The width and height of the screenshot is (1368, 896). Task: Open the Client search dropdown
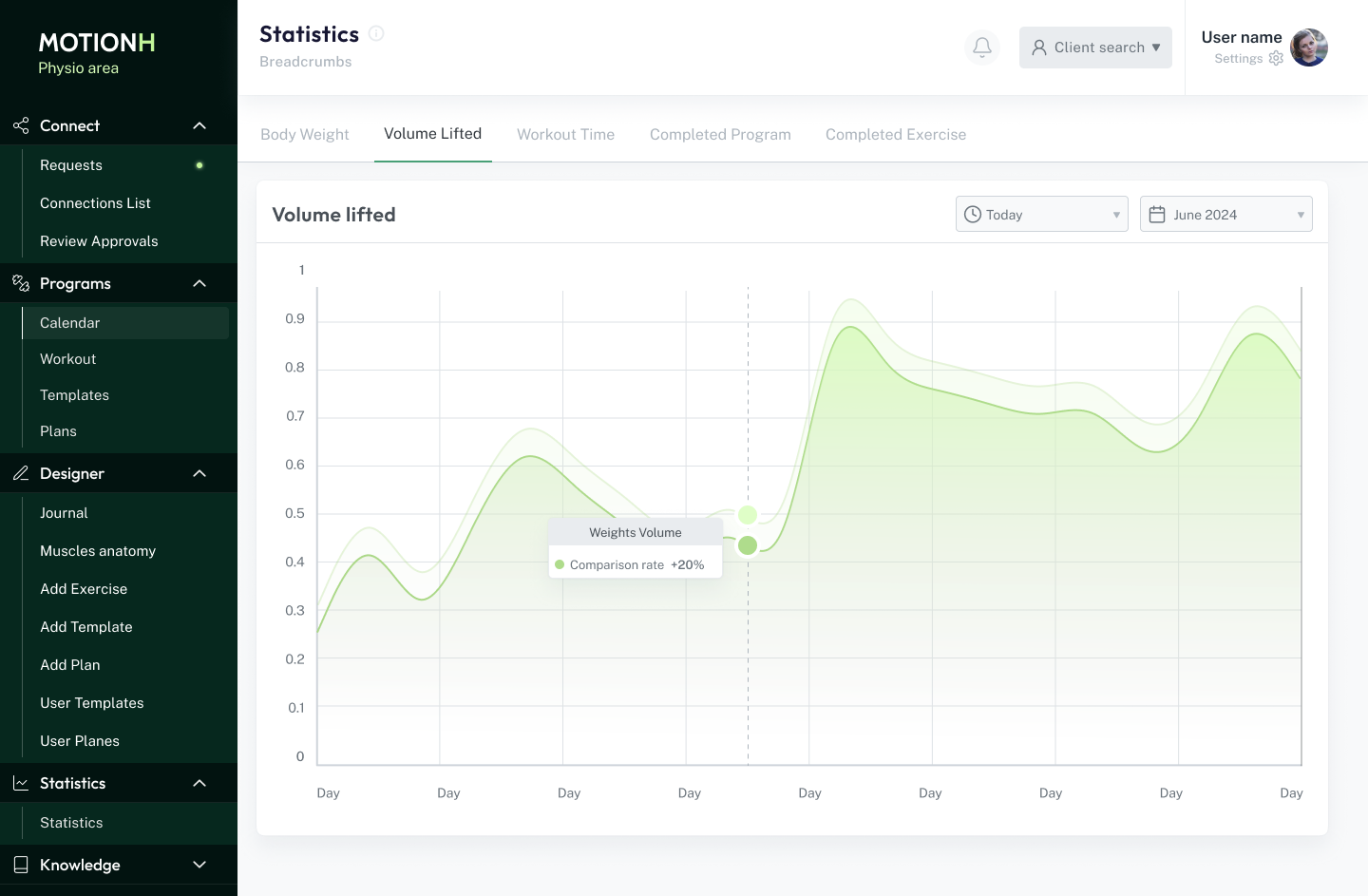(x=1095, y=48)
